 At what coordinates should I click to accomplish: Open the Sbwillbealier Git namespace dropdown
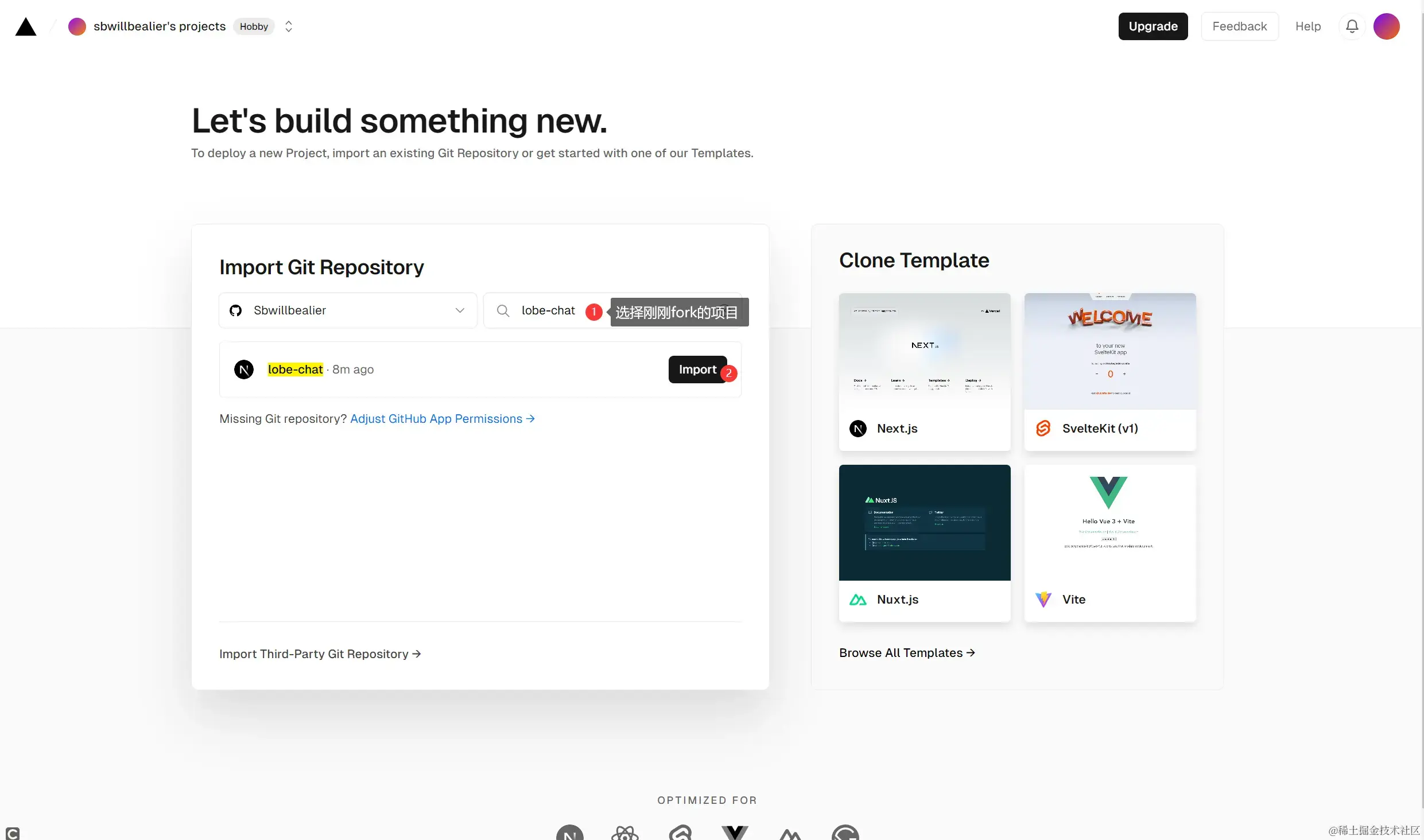pyautogui.click(x=348, y=310)
